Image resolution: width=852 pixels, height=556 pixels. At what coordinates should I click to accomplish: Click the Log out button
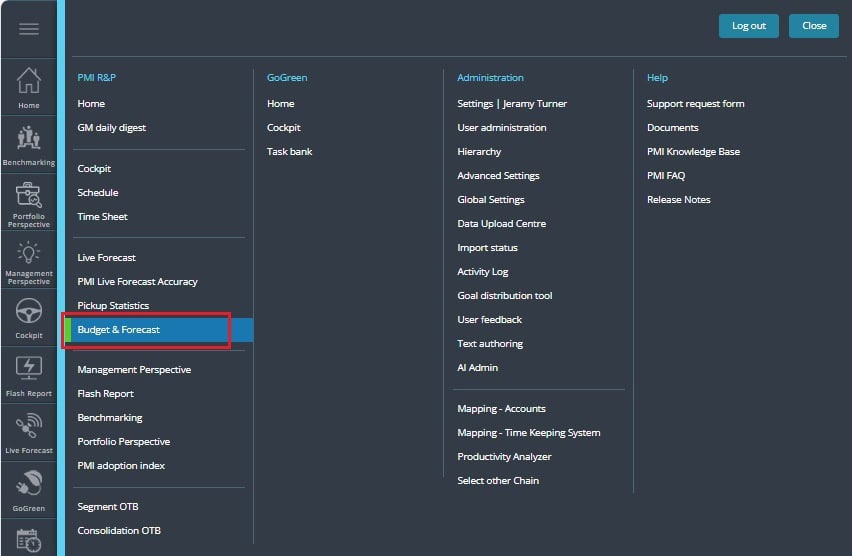(x=748, y=26)
